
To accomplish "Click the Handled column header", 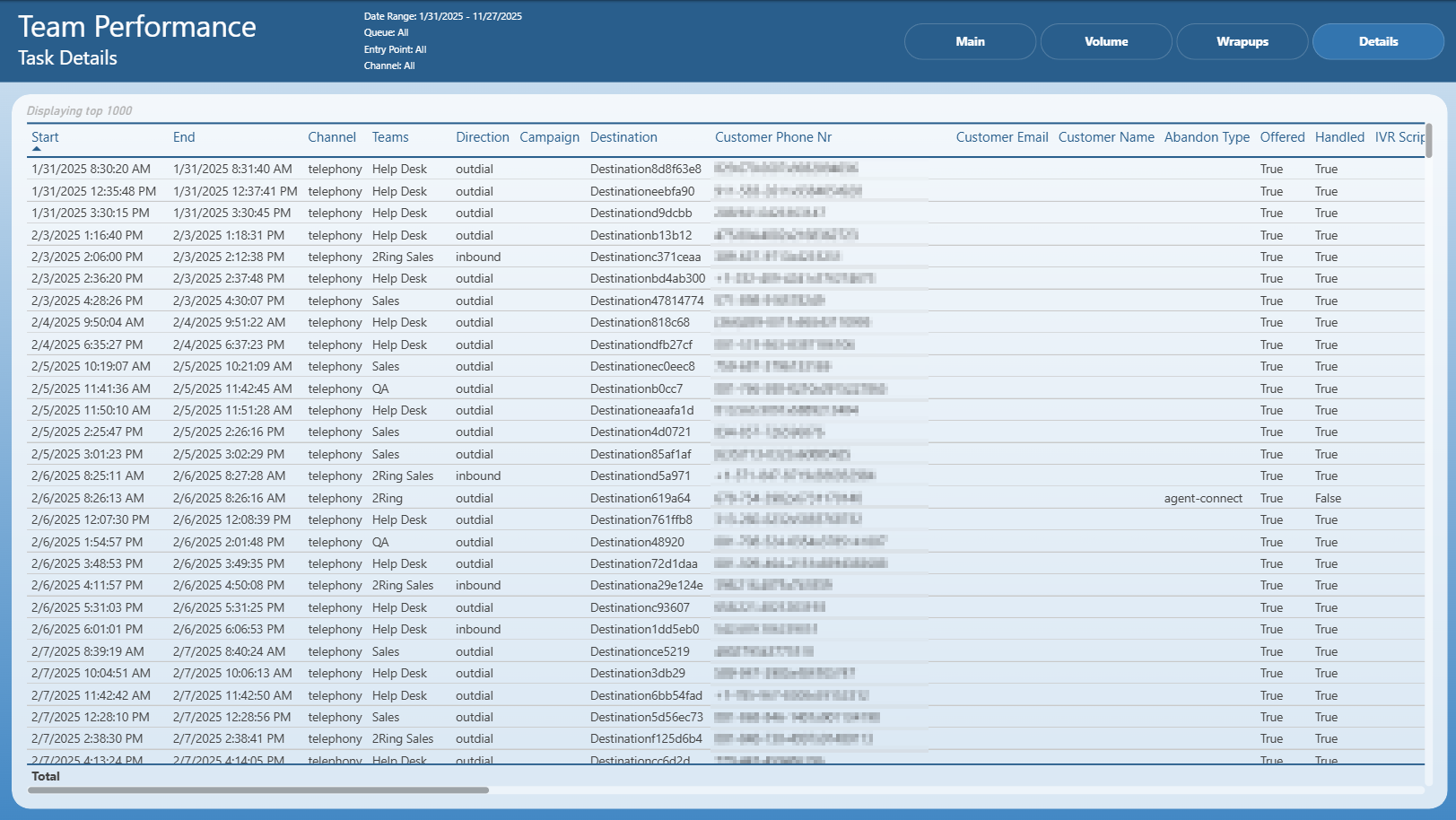I will pos(1339,137).
